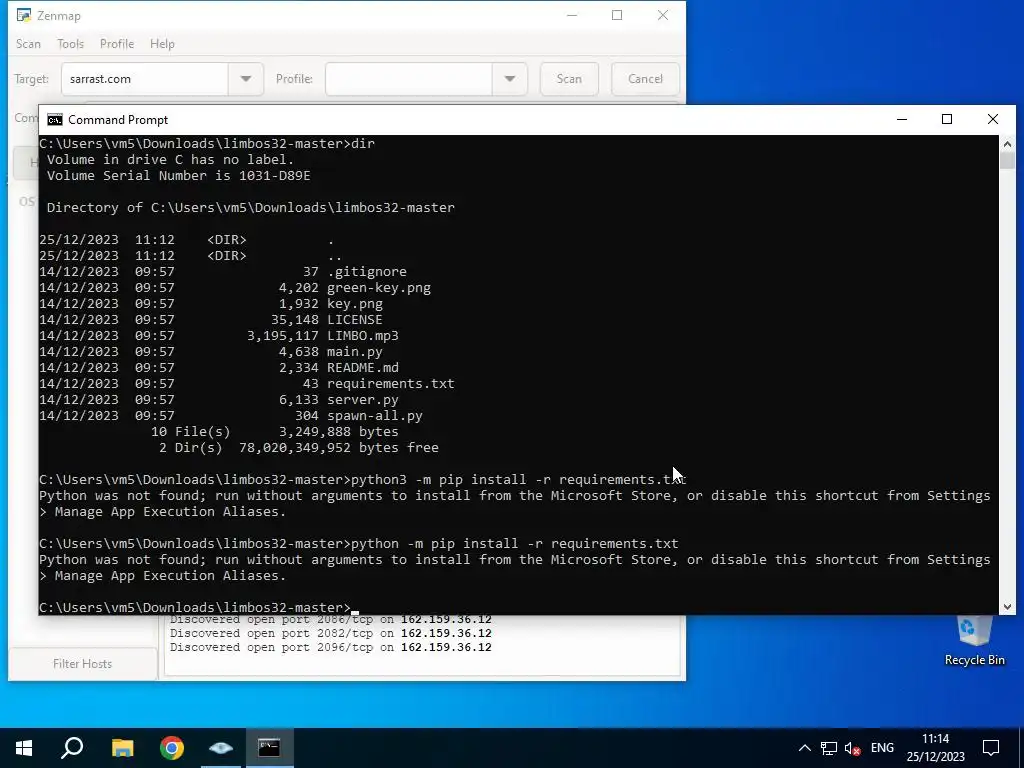
Task: Click the Command Prompt scrollbar thumb
Action: [x=1007, y=161]
